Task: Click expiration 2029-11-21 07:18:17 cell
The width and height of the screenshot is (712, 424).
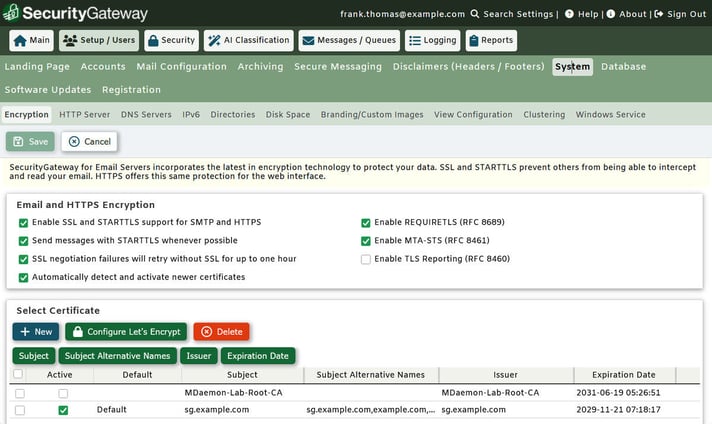Action: [618, 410]
